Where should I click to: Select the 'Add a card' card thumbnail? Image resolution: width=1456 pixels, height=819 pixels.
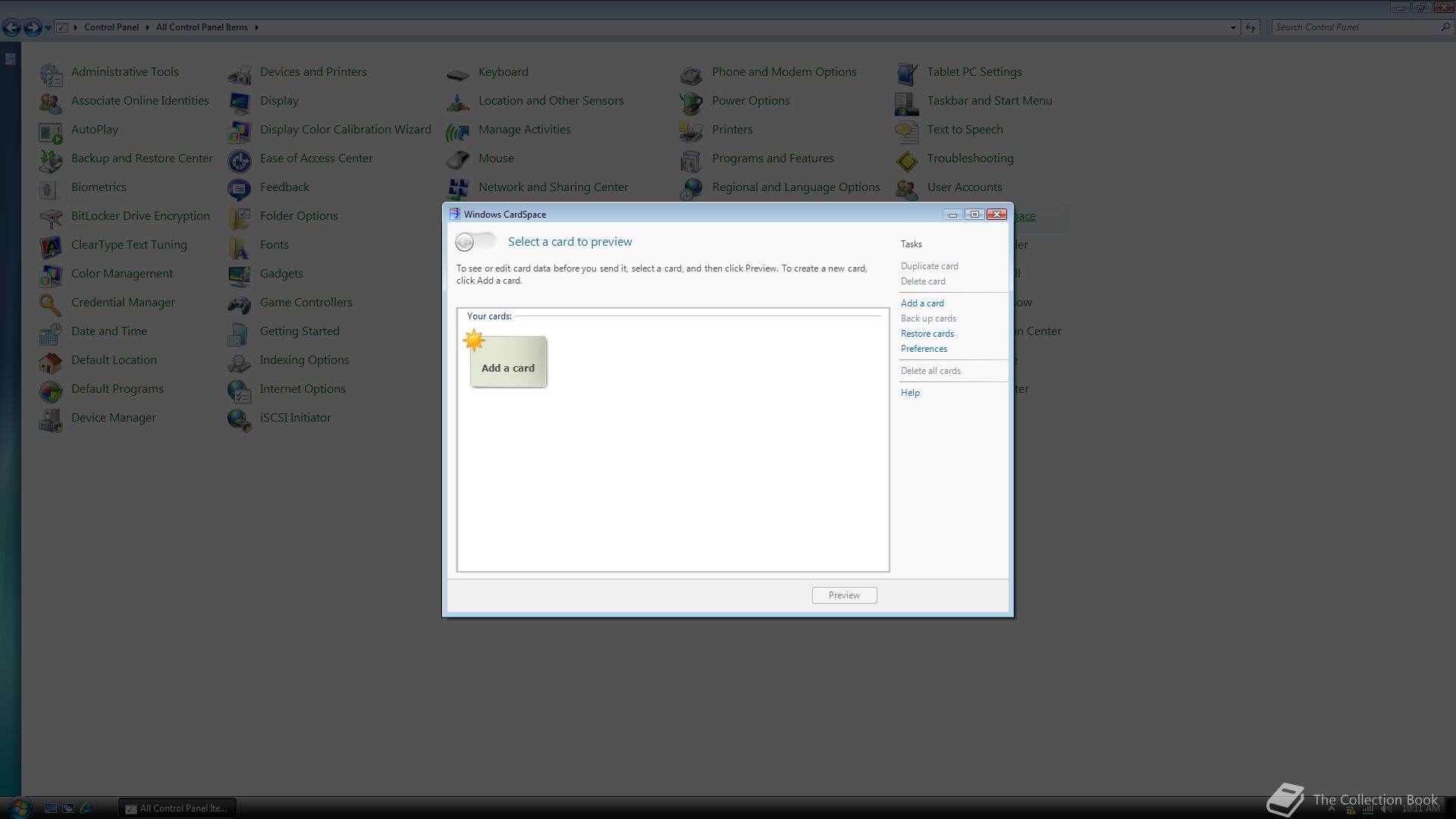click(x=508, y=362)
